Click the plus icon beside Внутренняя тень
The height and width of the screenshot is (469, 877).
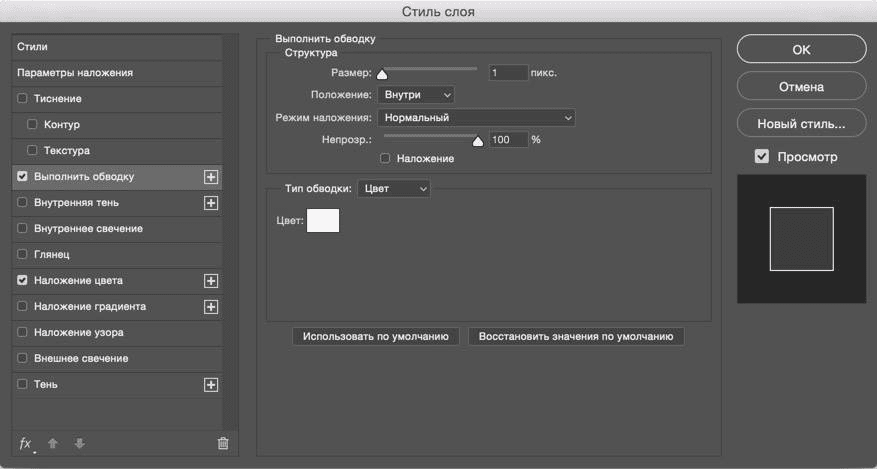point(211,203)
